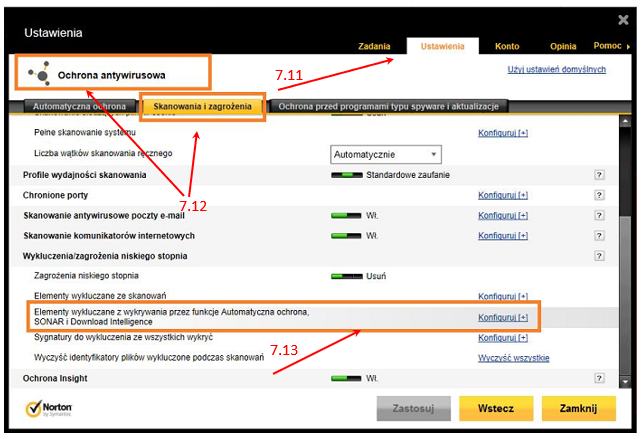Click Użyj ustawień domyślnych link
The height and width of the screenshot is (439, 644).
(557, 69)
